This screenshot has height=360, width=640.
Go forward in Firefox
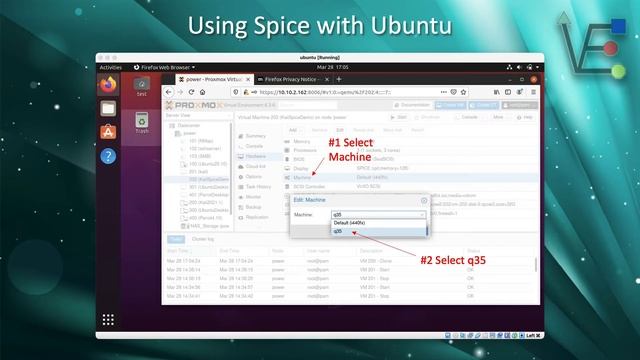pos(180,92)
